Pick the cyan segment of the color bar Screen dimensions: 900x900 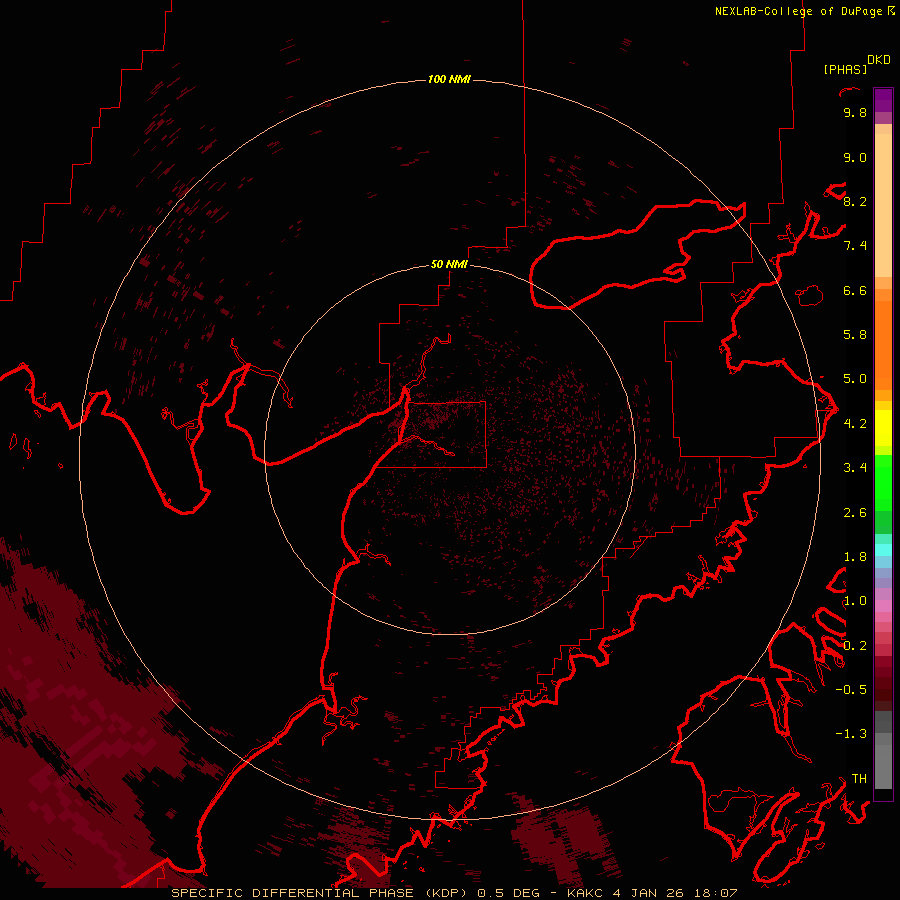pos(883,550)
